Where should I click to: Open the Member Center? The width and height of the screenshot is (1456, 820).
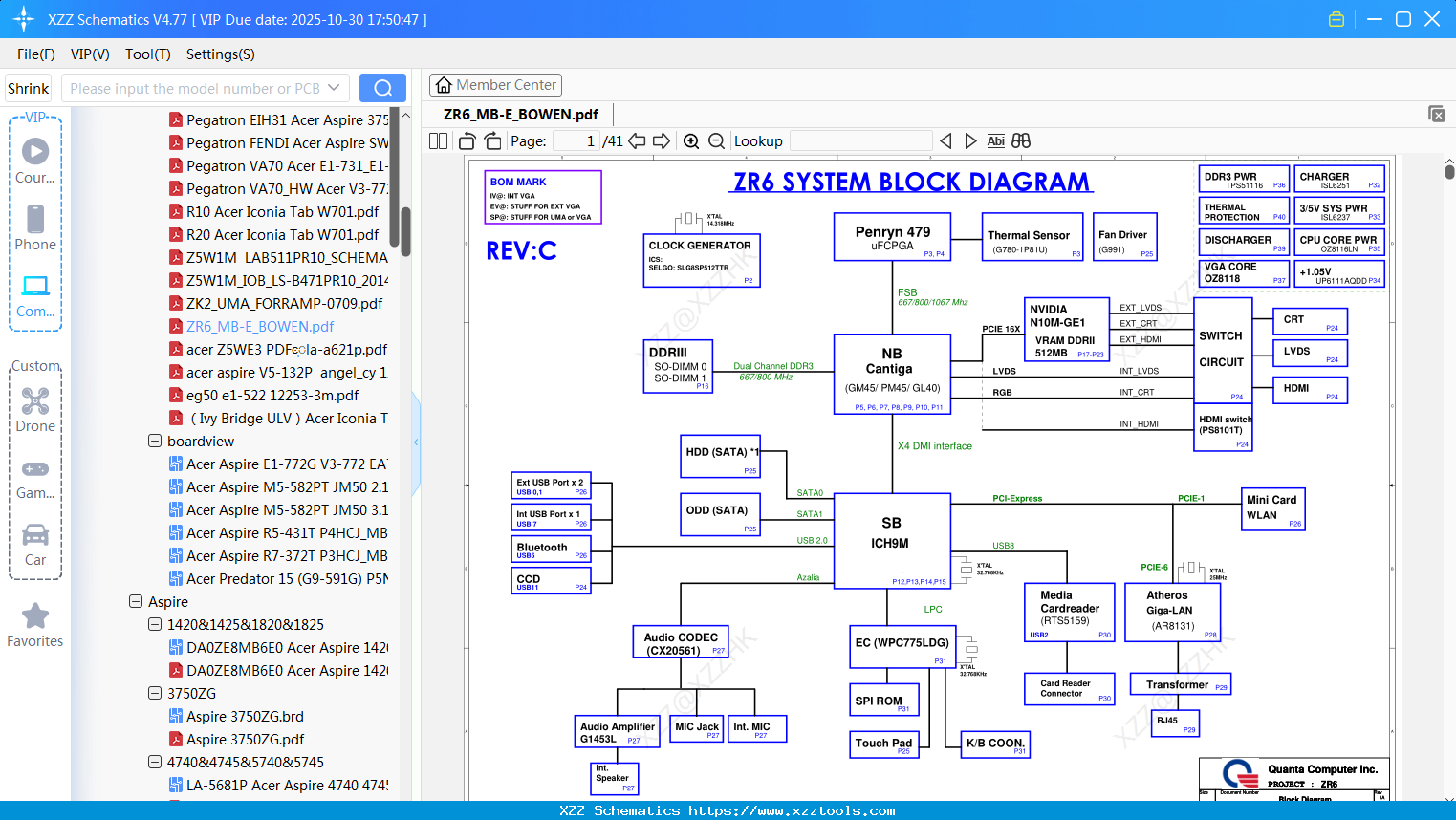495,85
